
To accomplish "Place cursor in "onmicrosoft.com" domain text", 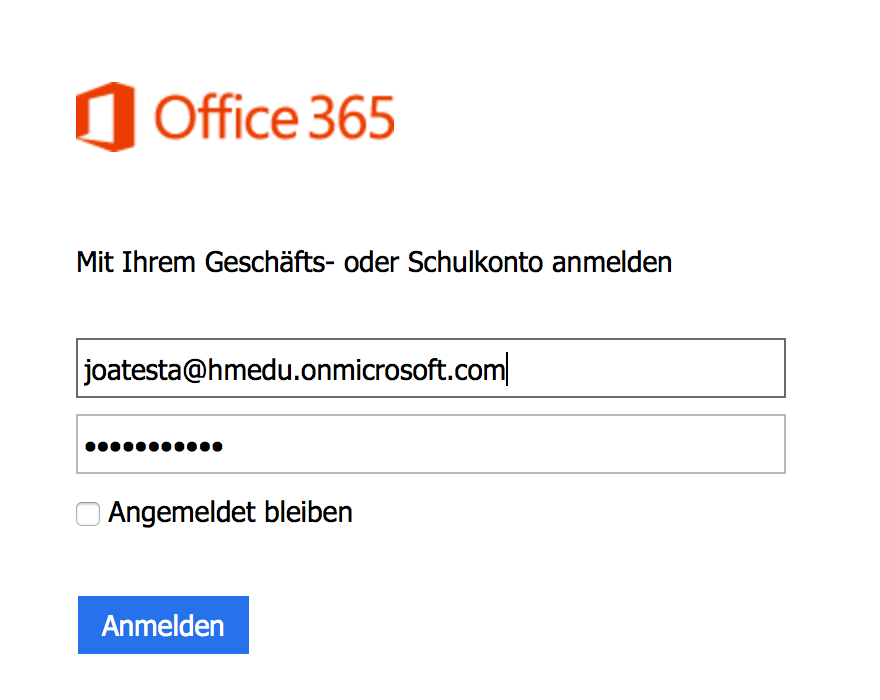I will (x=403, y=370).
